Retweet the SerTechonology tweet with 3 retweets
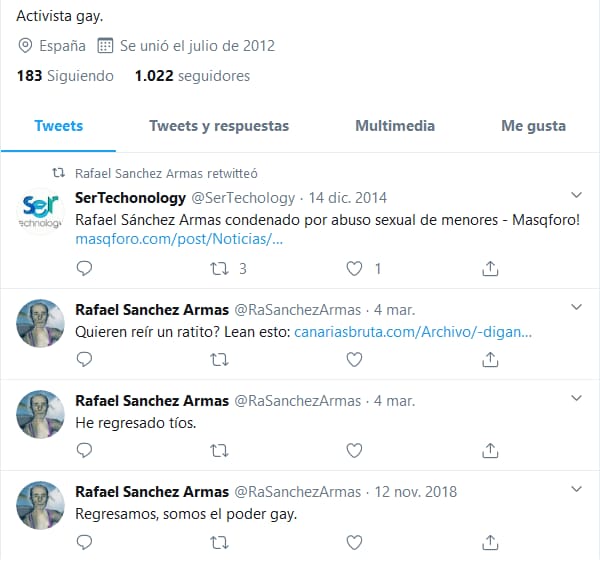This screenshot has height=583, width=600. 219,269
